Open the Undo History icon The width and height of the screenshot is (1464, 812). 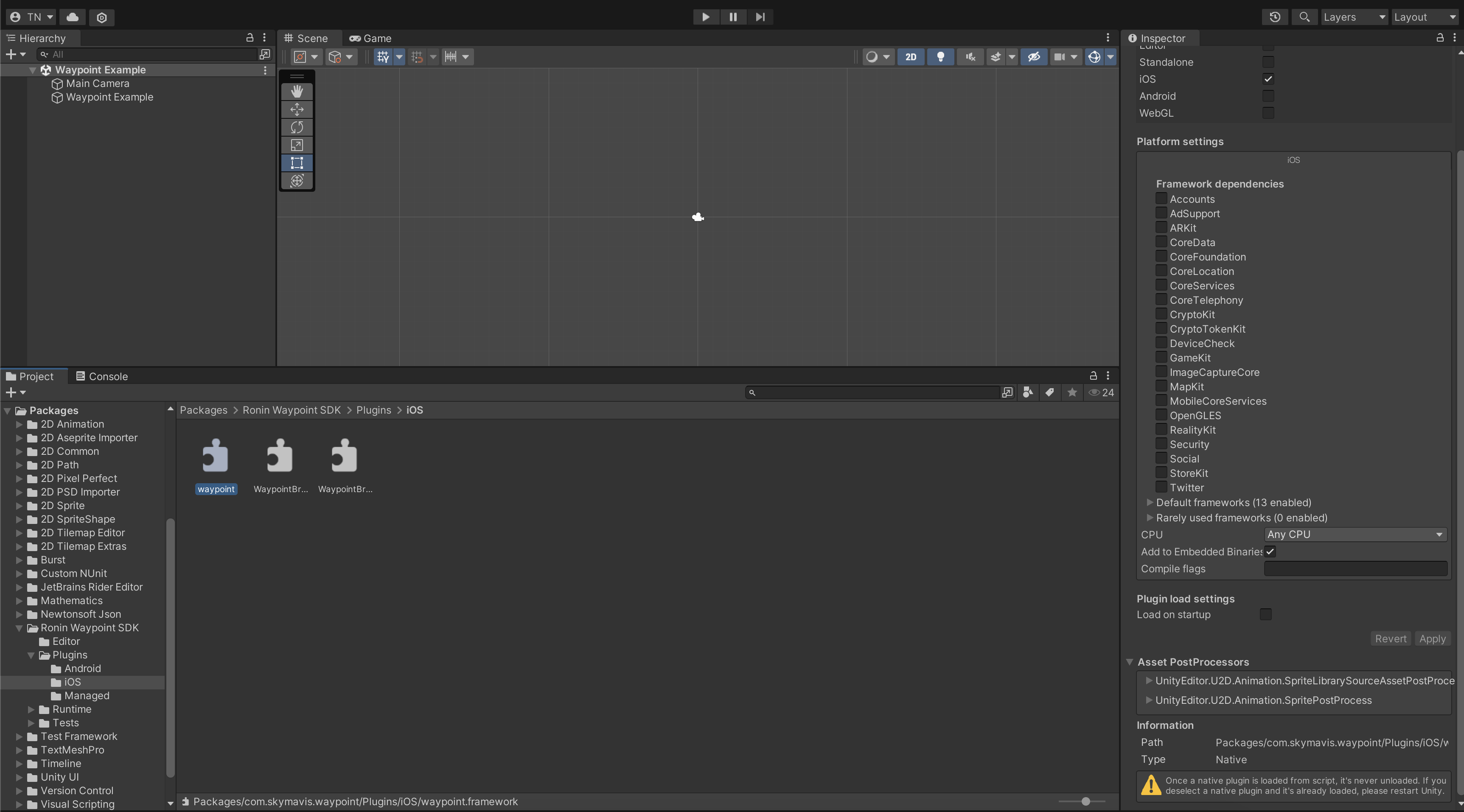pos(1275,17)
